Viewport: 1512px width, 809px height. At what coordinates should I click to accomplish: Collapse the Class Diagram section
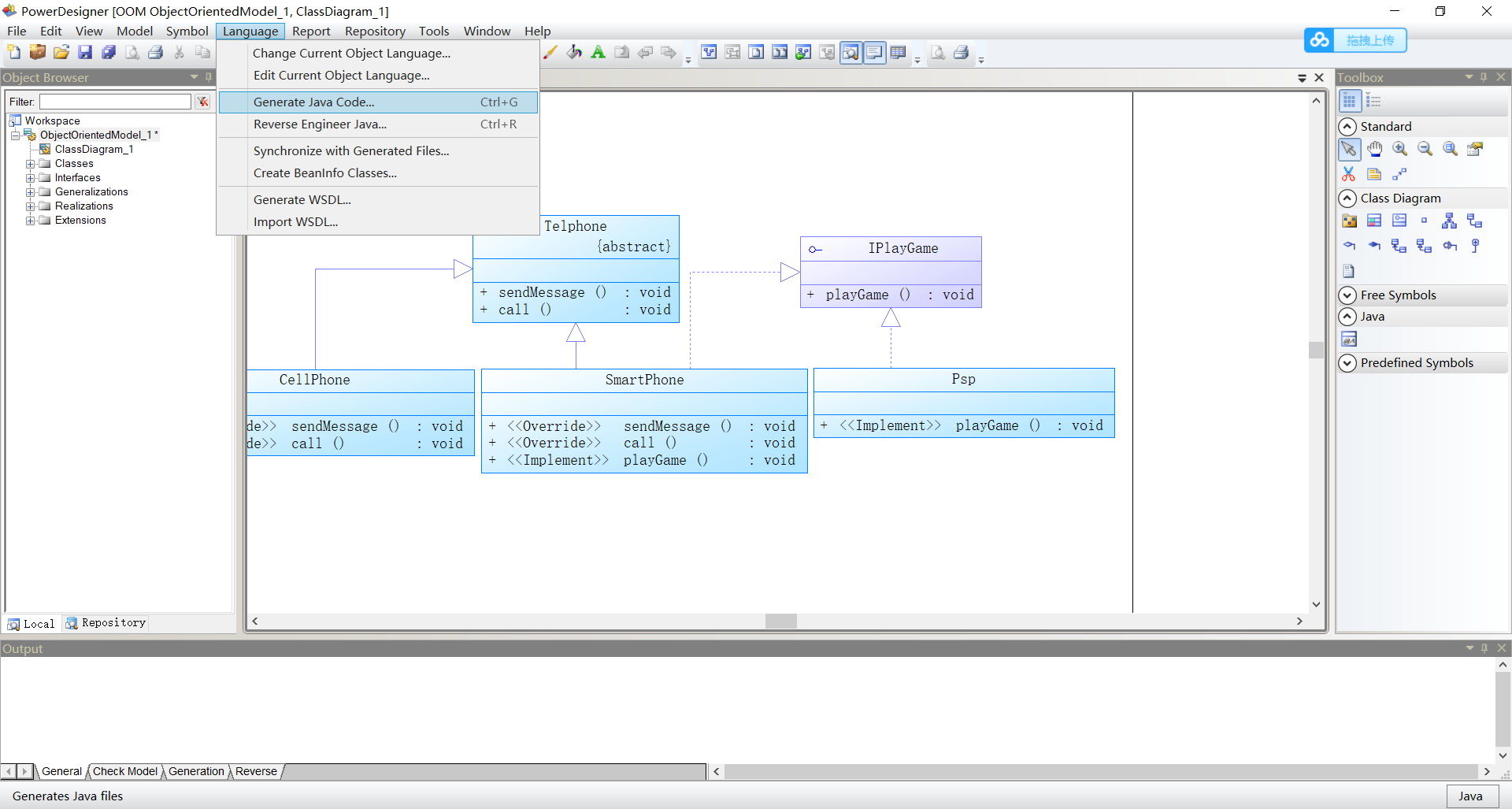tap(1348, 199)
